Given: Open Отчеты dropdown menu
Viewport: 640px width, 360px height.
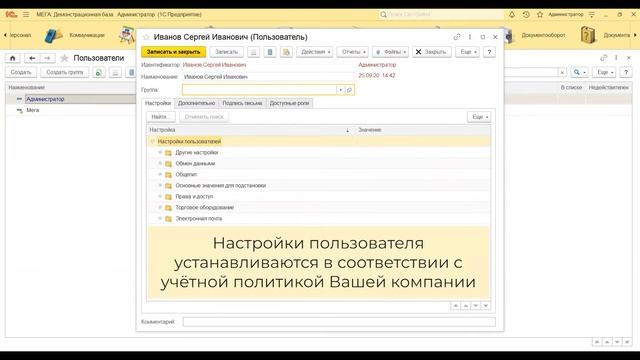Looking at the screenshot, I should click(x=352, y=52).
